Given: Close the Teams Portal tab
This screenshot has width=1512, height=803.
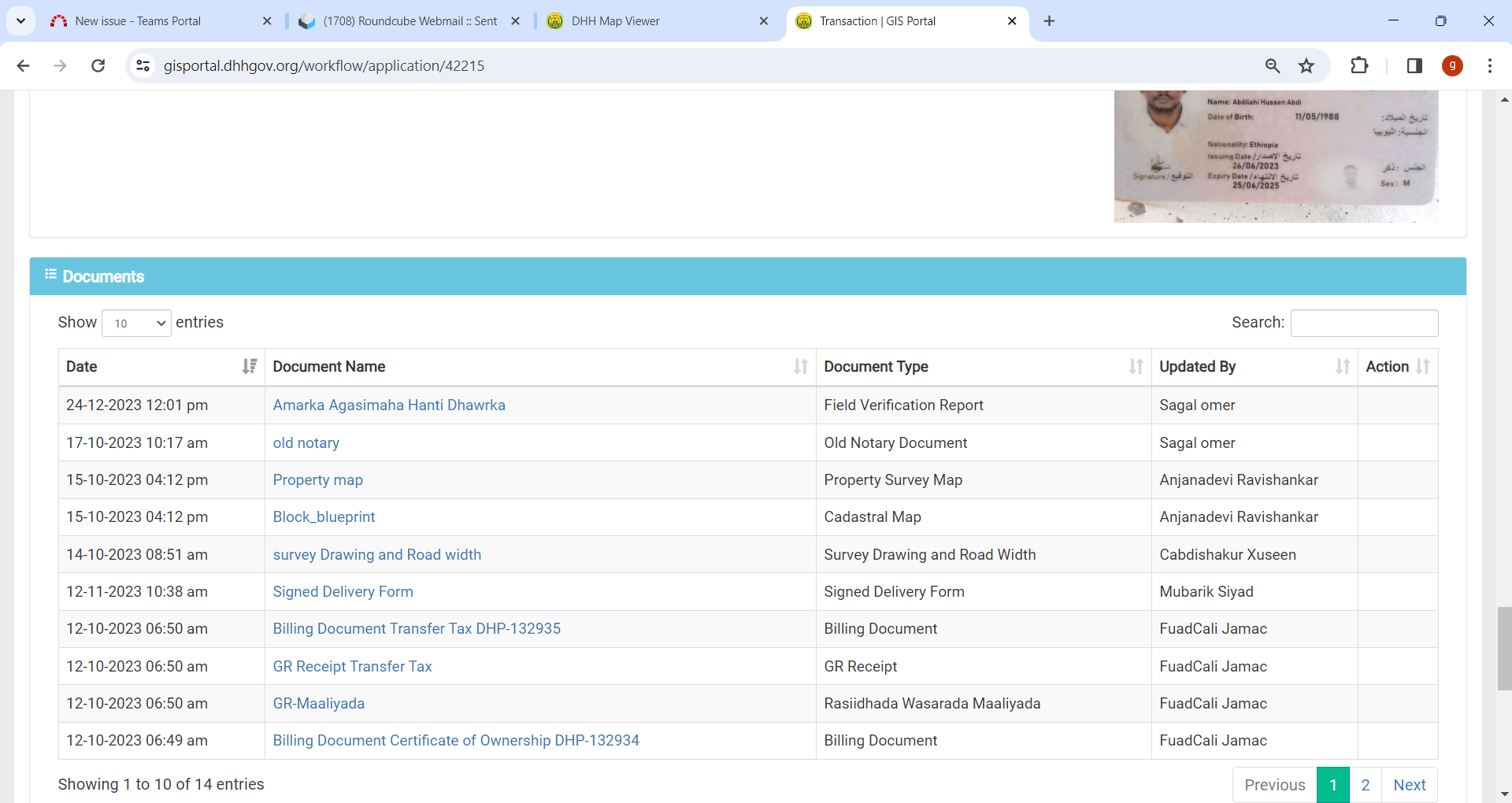Looking at the screenshot, I should click(x=267, y=21).
